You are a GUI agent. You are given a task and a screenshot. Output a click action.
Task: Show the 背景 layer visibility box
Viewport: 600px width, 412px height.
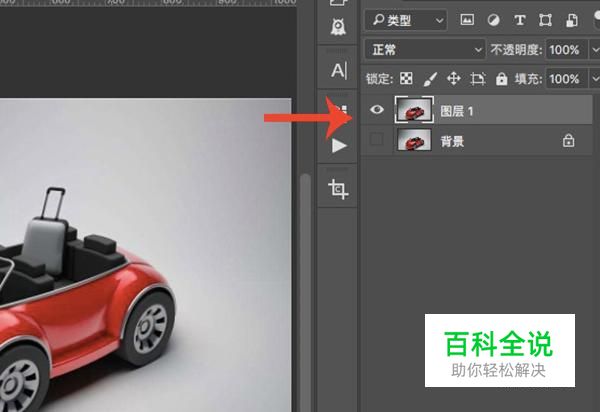[376, 141]
